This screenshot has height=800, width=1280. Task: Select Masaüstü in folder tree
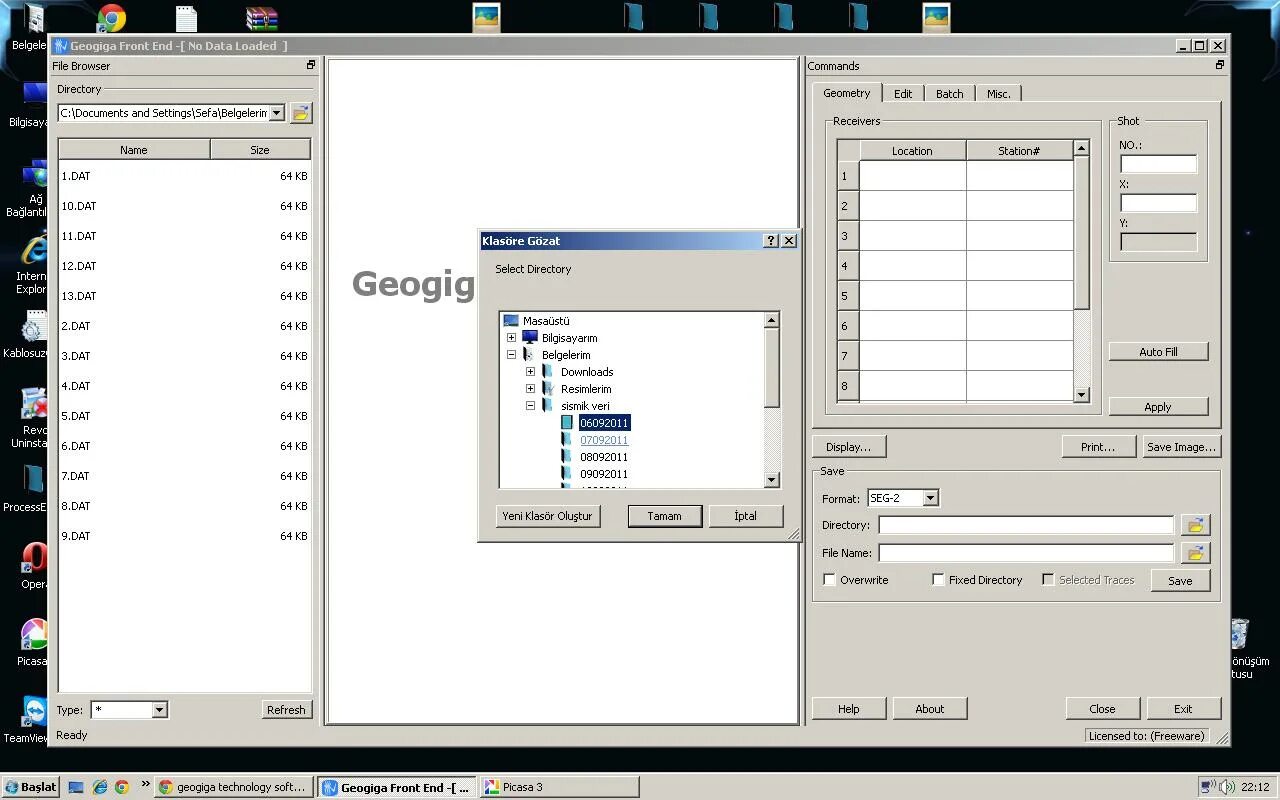click(545, 321)
